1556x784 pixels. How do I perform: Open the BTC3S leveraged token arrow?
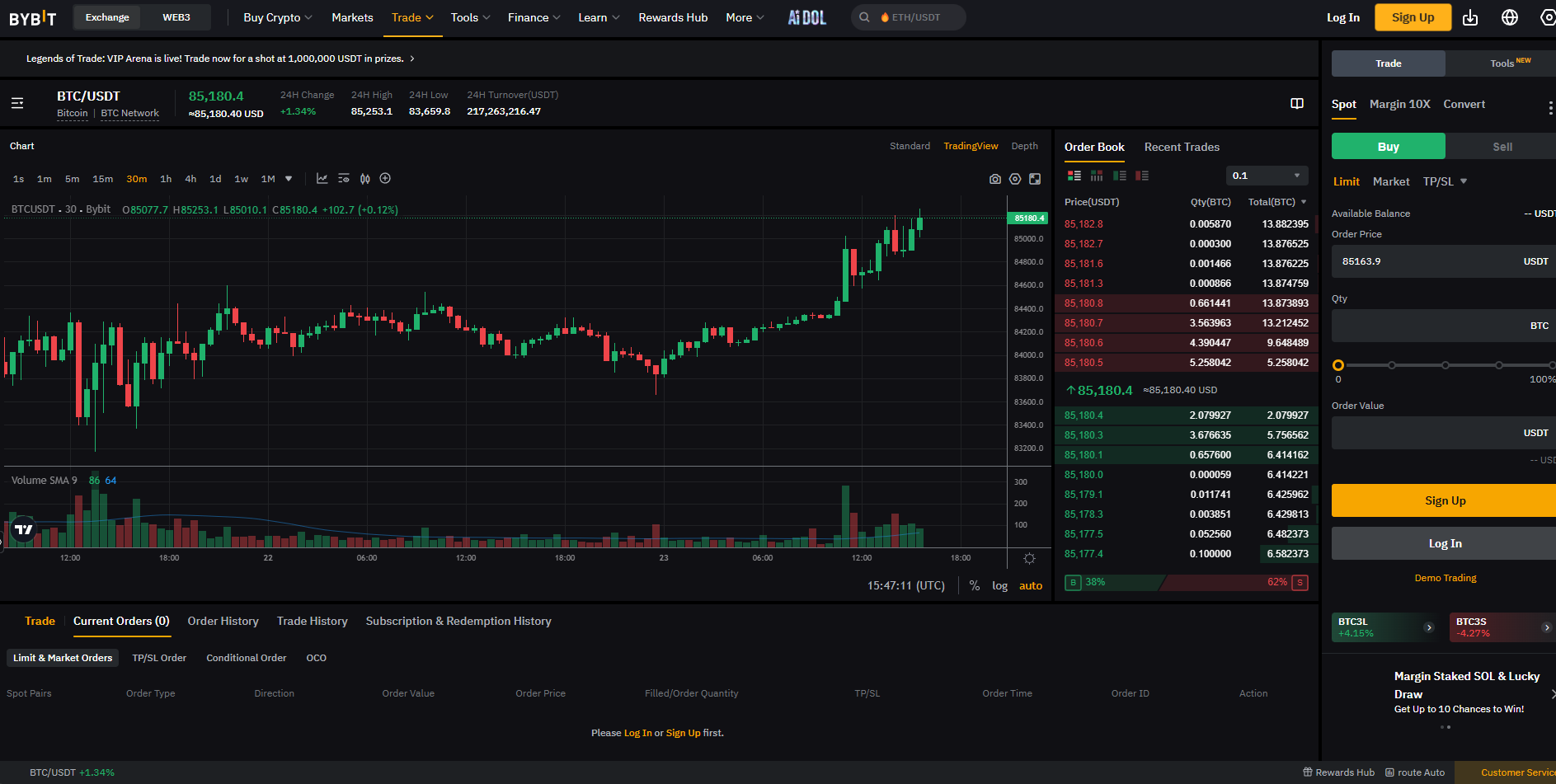coord(1547,627)
